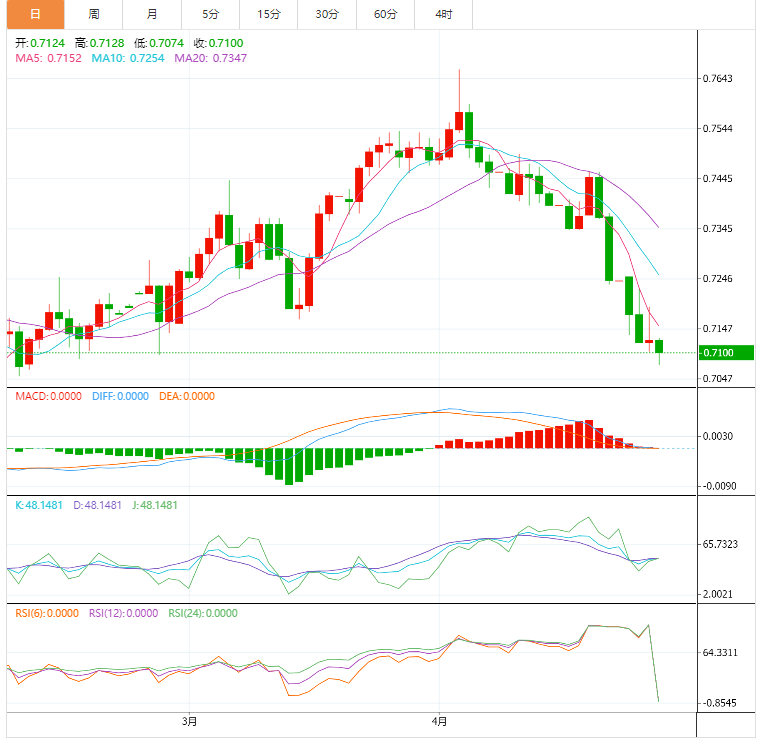760x749 pixels.
Task: Click the 3月 date axis marker
Action: point(190,722)
